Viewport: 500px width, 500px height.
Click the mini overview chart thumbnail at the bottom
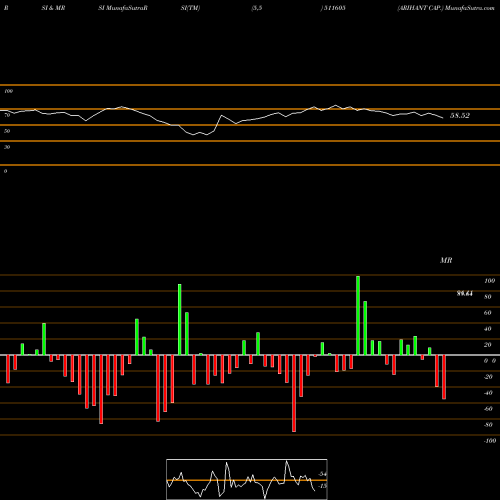click(247, 479)
